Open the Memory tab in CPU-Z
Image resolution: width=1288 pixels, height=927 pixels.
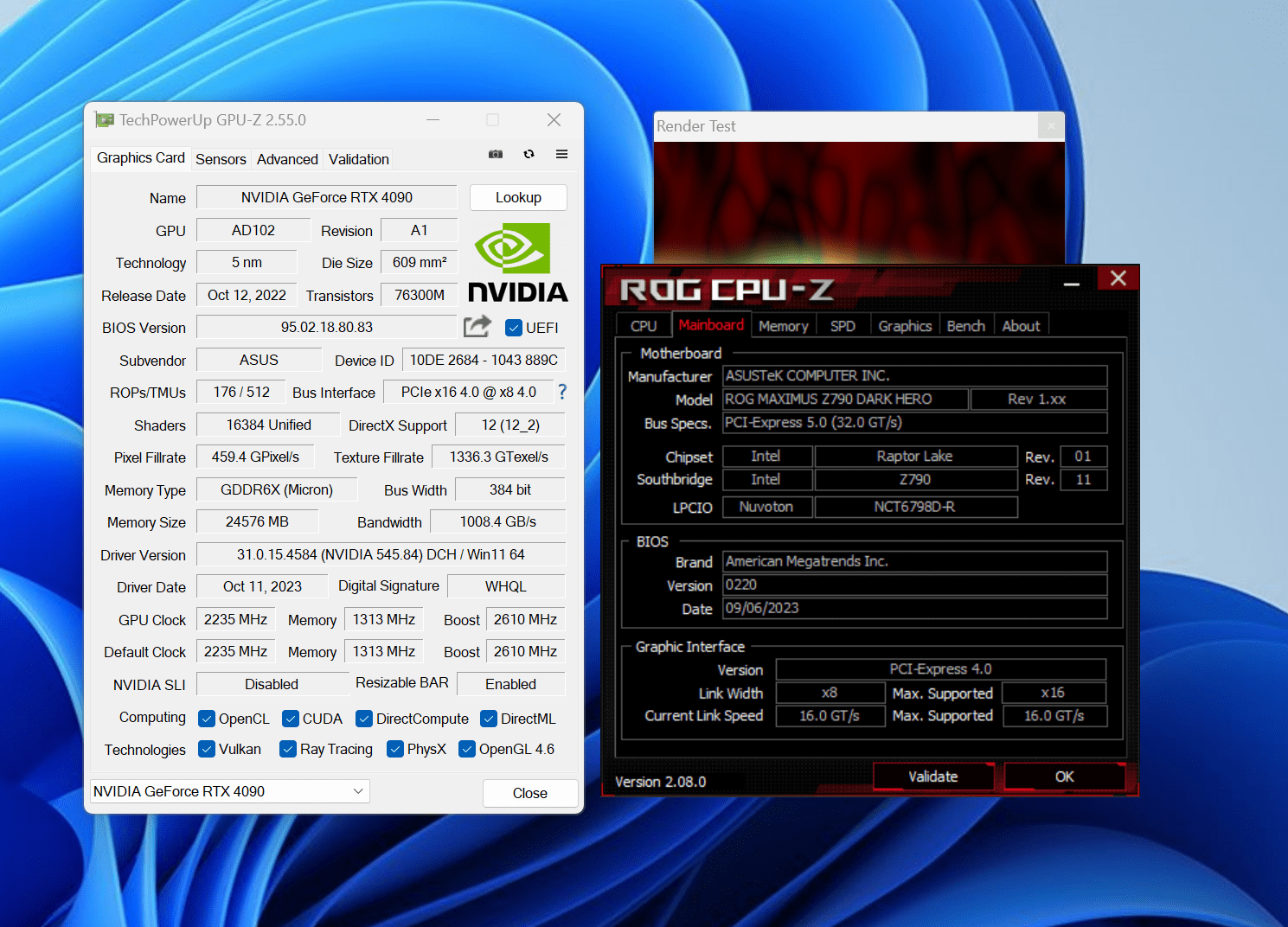point(783,326)
